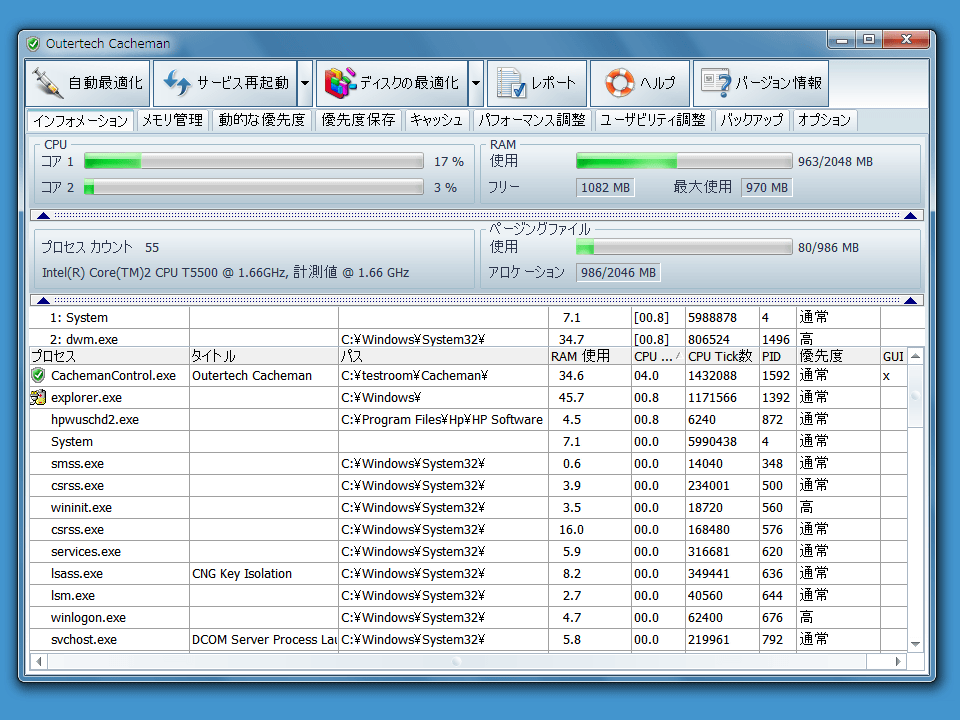The width and height of the screenshot is (960, 720).
Task: Sort by the GUI column header
Action: tap(893, 356)
